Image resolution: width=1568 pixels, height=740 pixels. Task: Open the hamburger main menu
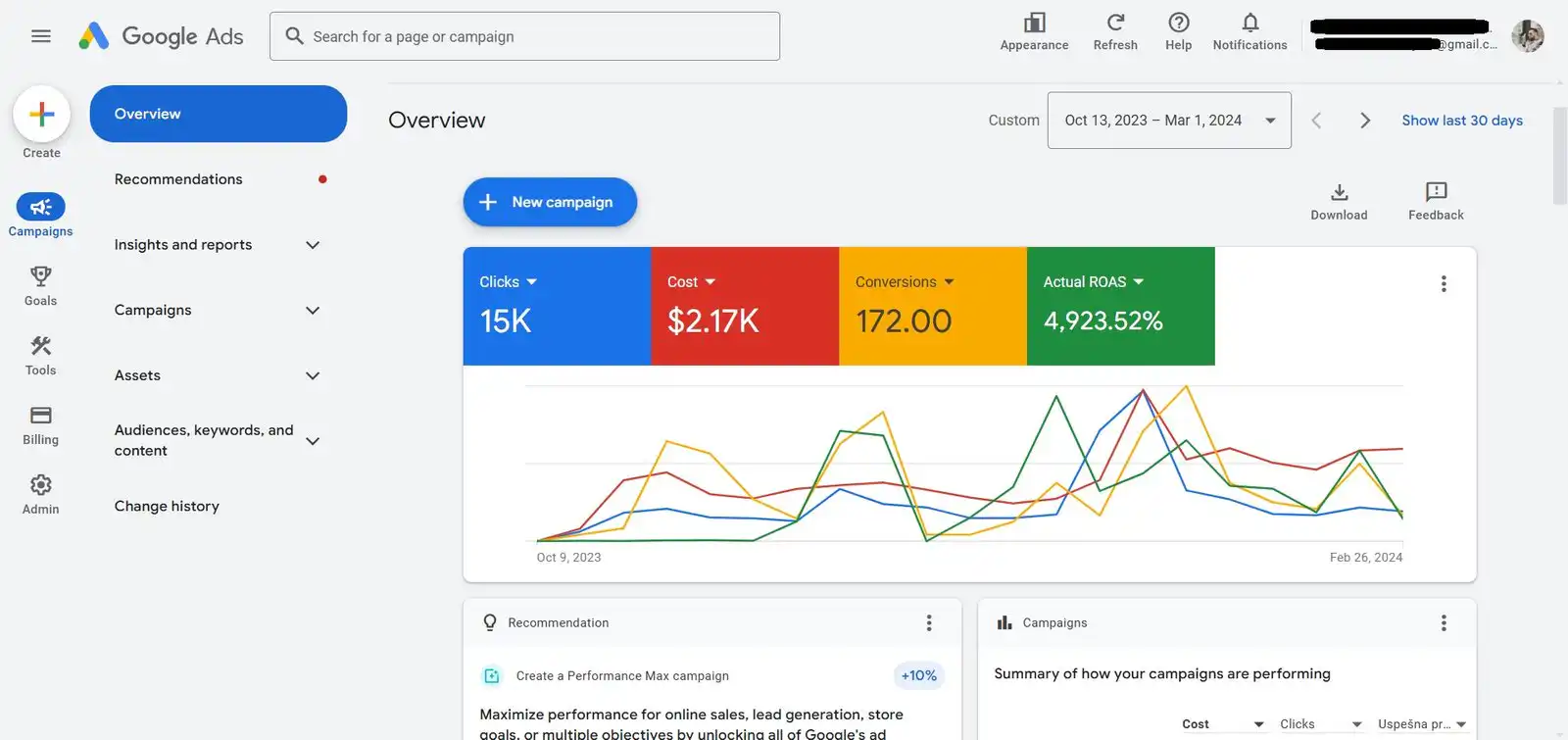click(x=40, y=36)
